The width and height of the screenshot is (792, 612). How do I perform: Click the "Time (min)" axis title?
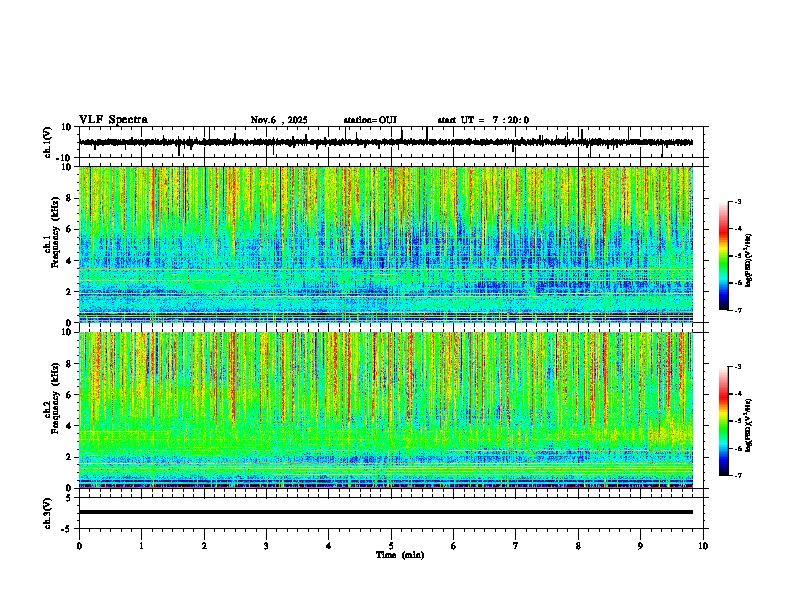pos(400,555)
